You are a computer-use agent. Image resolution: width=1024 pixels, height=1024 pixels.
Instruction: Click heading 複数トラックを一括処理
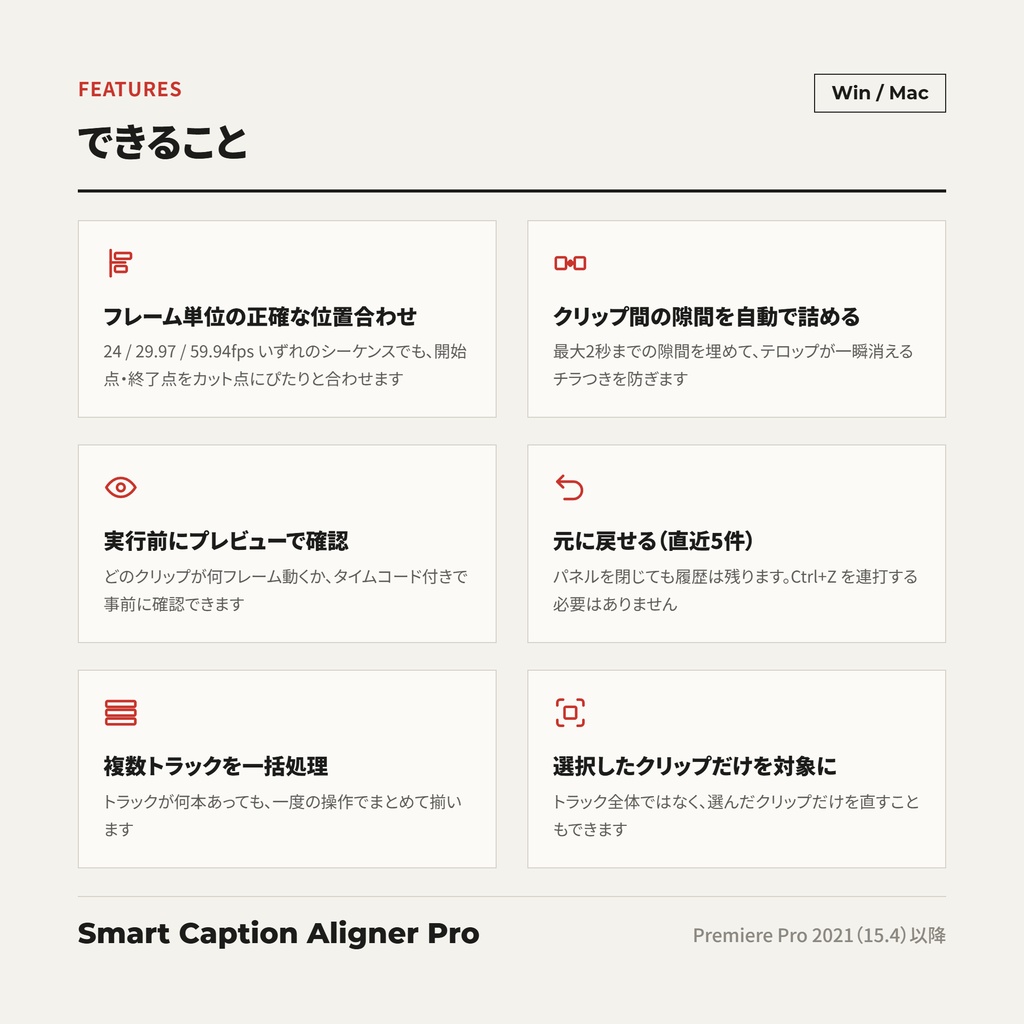click(216, 766)
